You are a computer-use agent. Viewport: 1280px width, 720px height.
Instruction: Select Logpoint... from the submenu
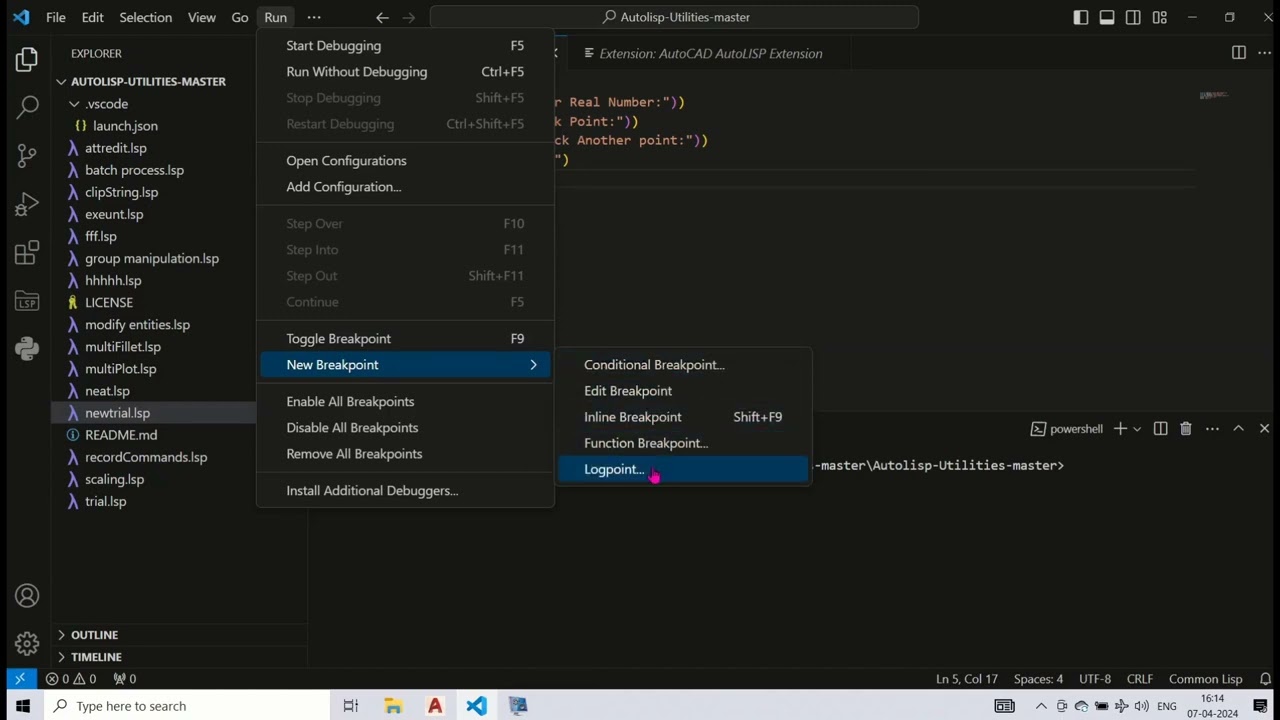pyautogui.click(x=683, y=469)
